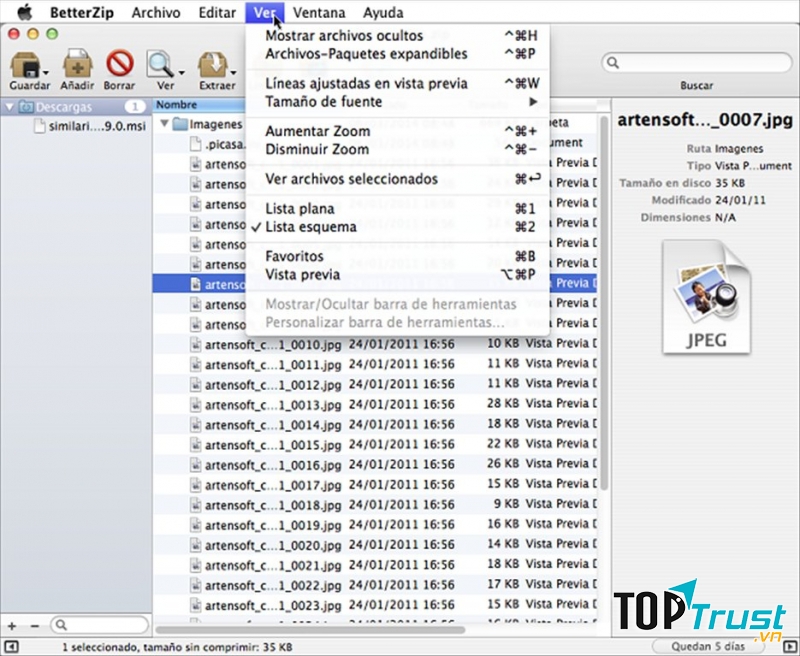The image size is (800, 656).
Task: Click the icon of artensoft_c...1_0022.jpg
Action: point(195,585)
